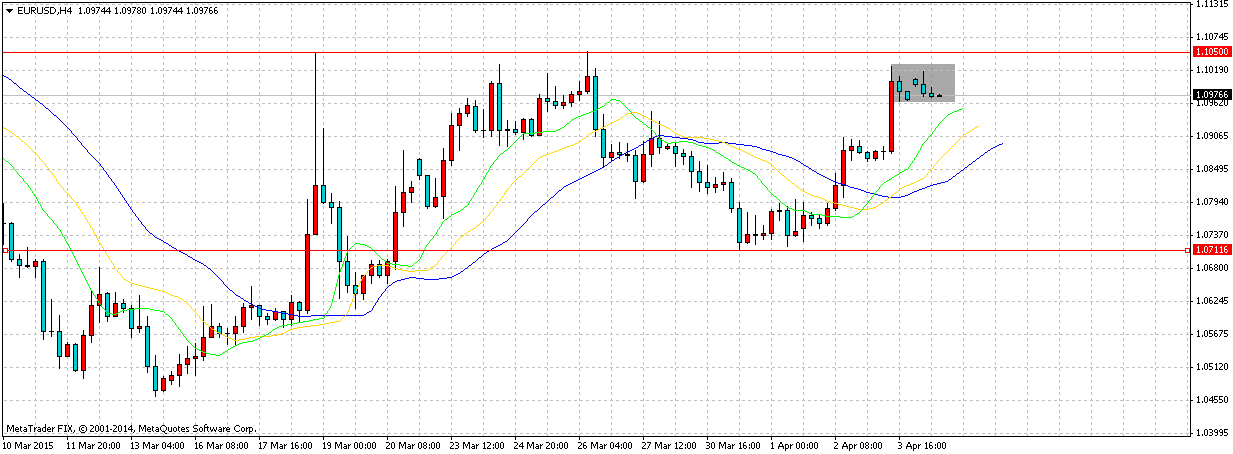Select the red 1.10500 price label
The height and width of the screenshot is (454, 1233).
point(1211,51)
